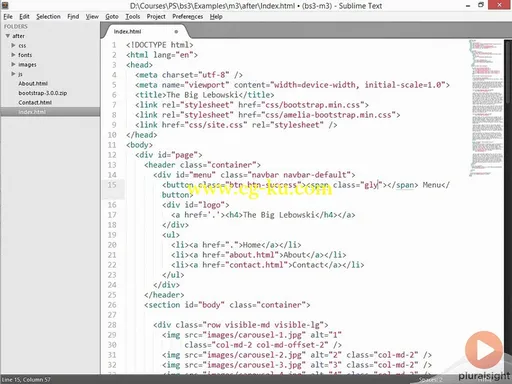Click the 'col-md-2 col-md-offset-2' class text
The image size is (512, 384).
pos(270,345)
